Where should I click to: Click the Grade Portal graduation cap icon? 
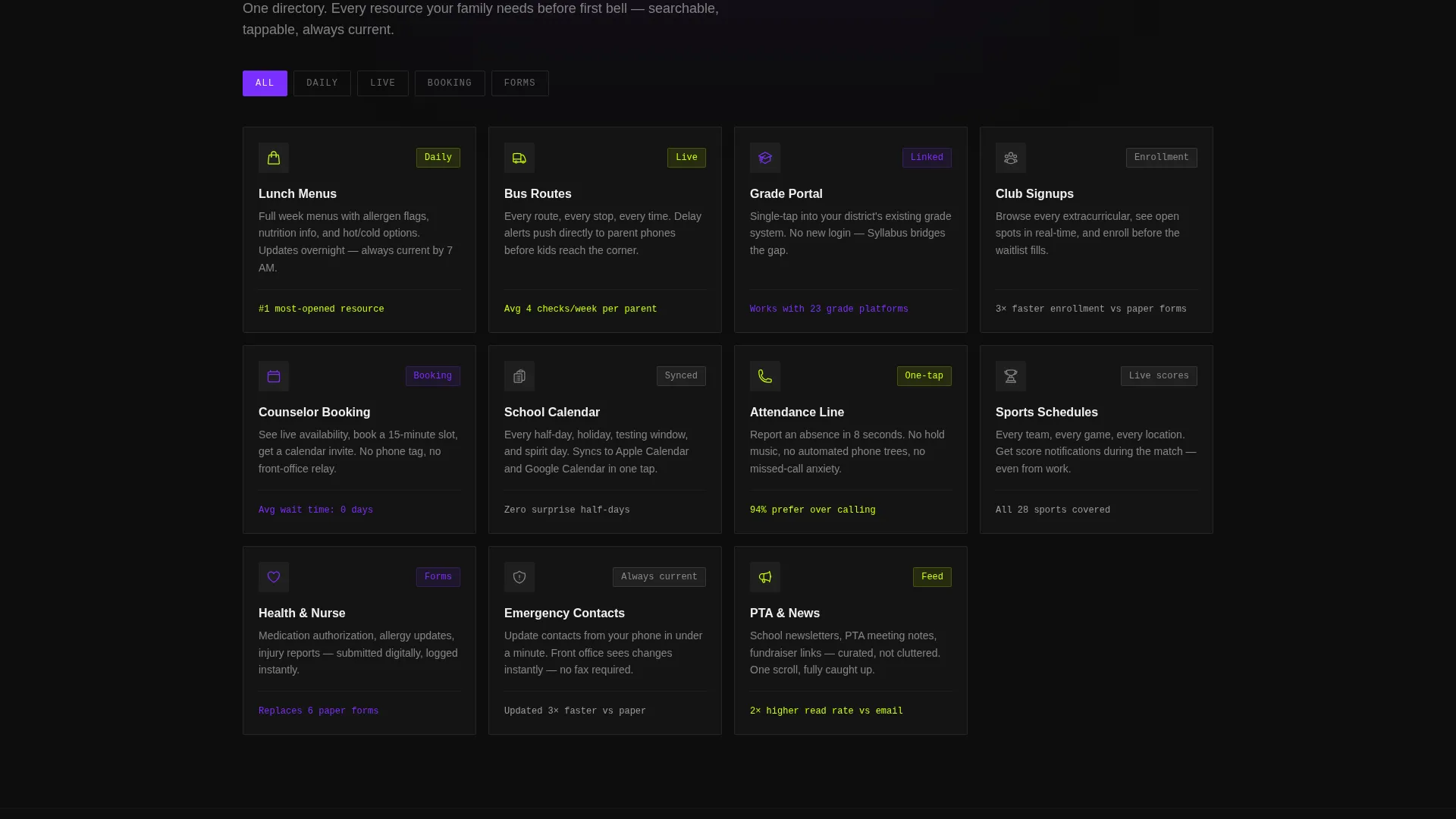(765, 158)
